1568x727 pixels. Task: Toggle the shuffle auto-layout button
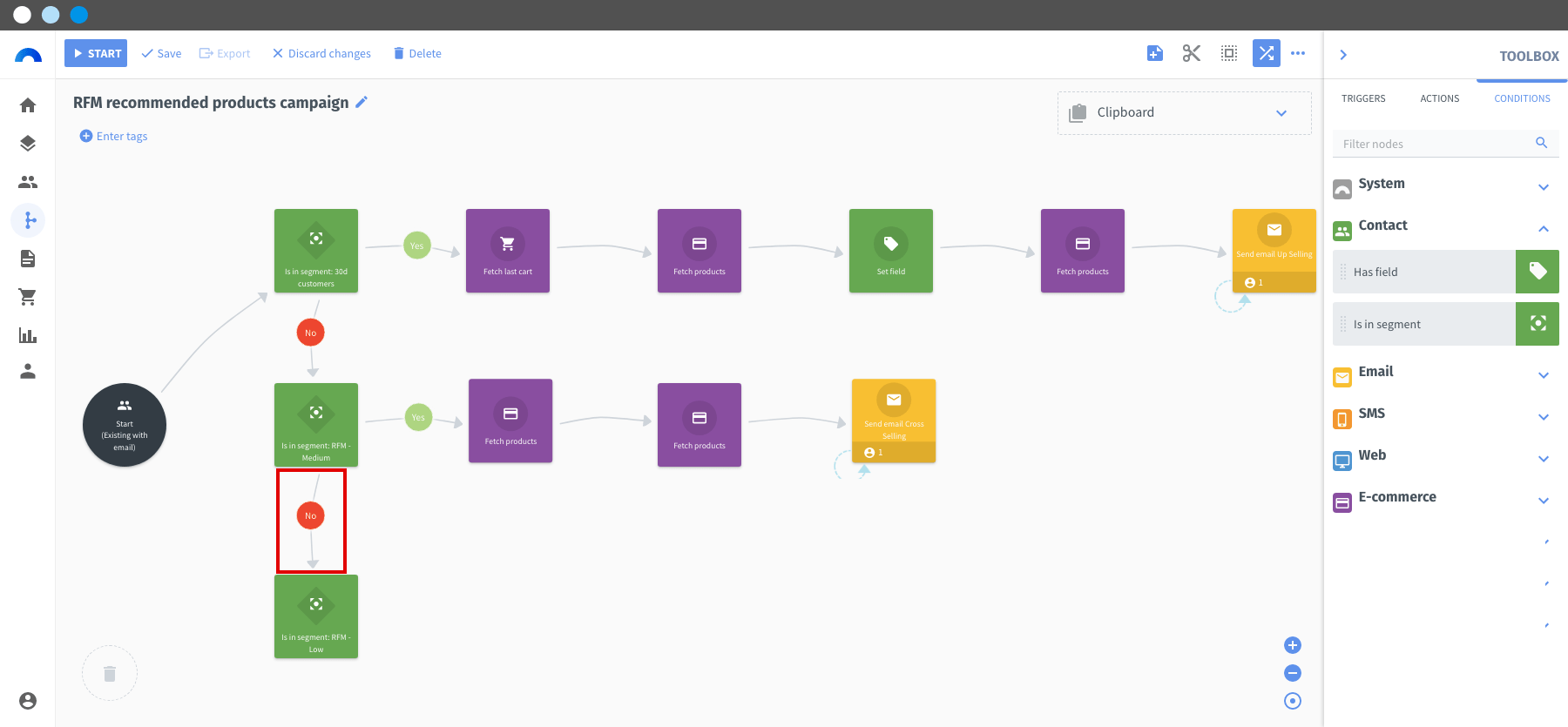click(x=1267, y=53)
